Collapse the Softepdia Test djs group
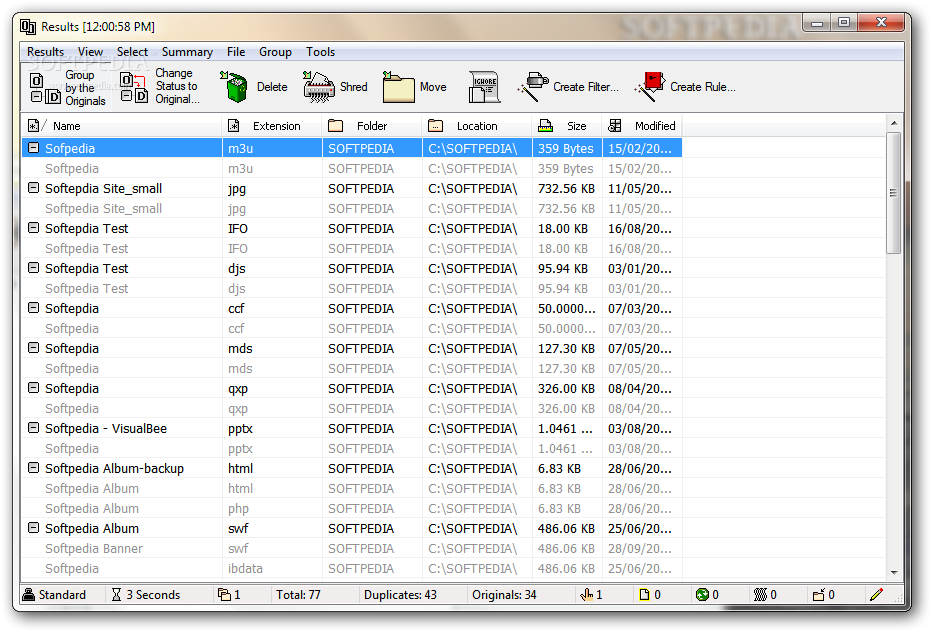Image resolution: width=932 pixels, height=632 pixels. [34, 268]
